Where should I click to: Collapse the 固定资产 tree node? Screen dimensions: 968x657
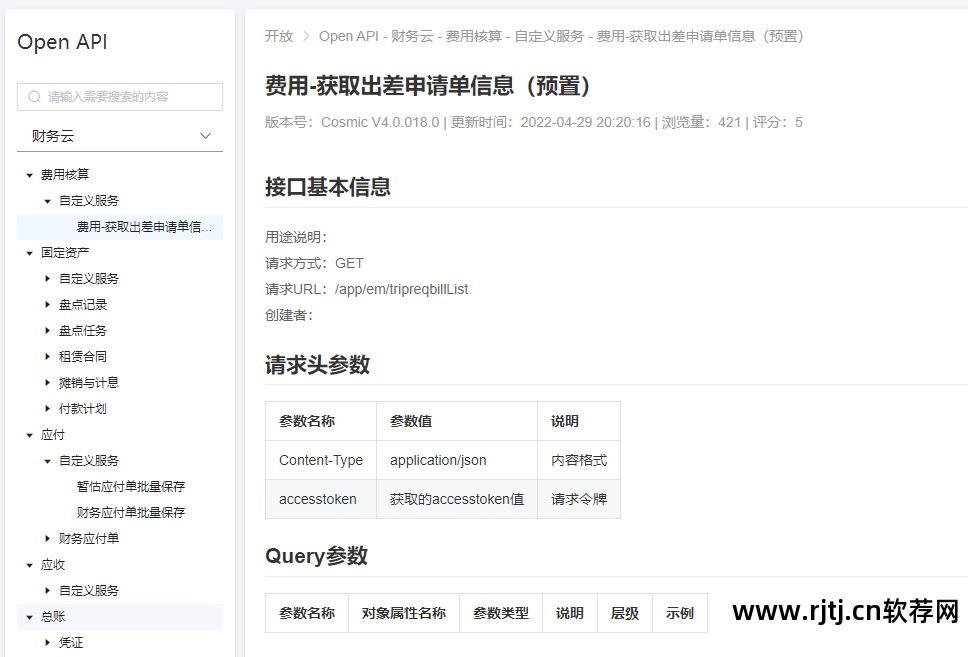point(29,252)
